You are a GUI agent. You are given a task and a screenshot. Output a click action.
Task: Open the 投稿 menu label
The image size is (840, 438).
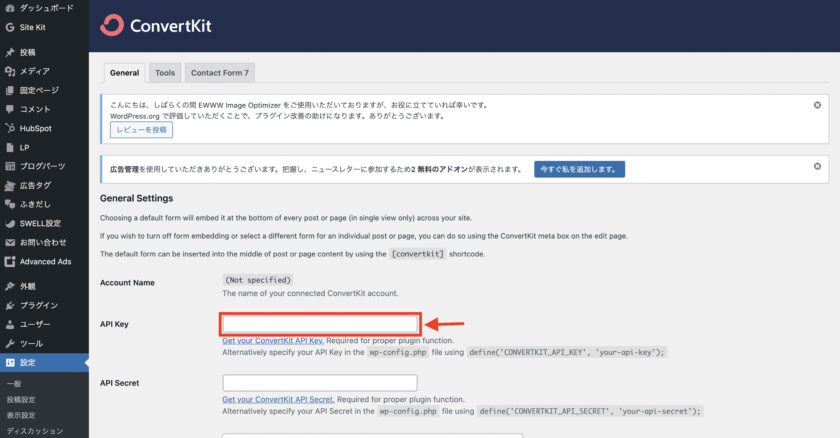pos(27,52)
